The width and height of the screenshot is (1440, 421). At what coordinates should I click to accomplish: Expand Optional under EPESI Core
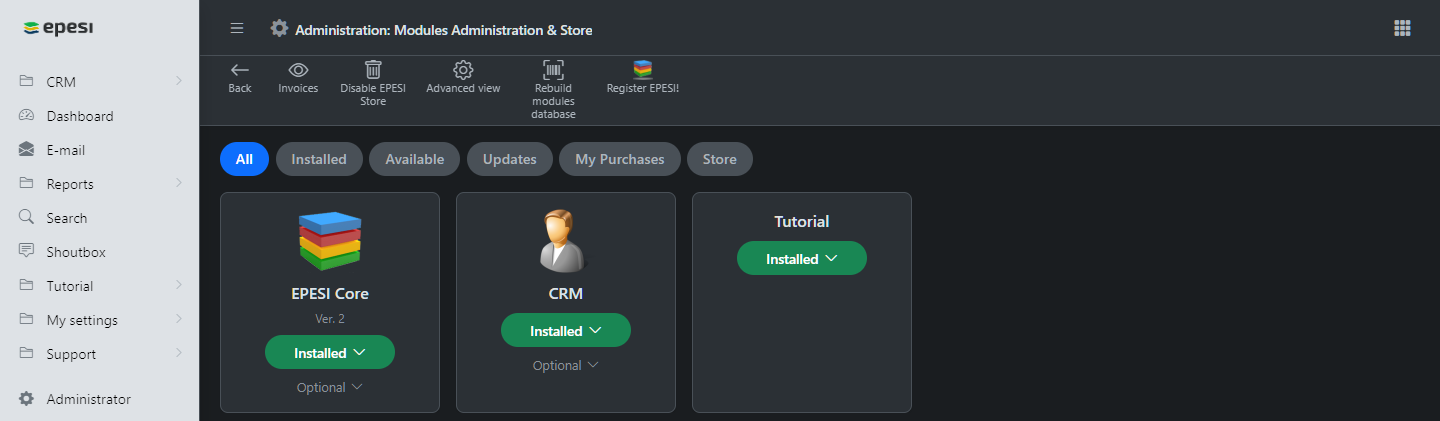(330, 387)
